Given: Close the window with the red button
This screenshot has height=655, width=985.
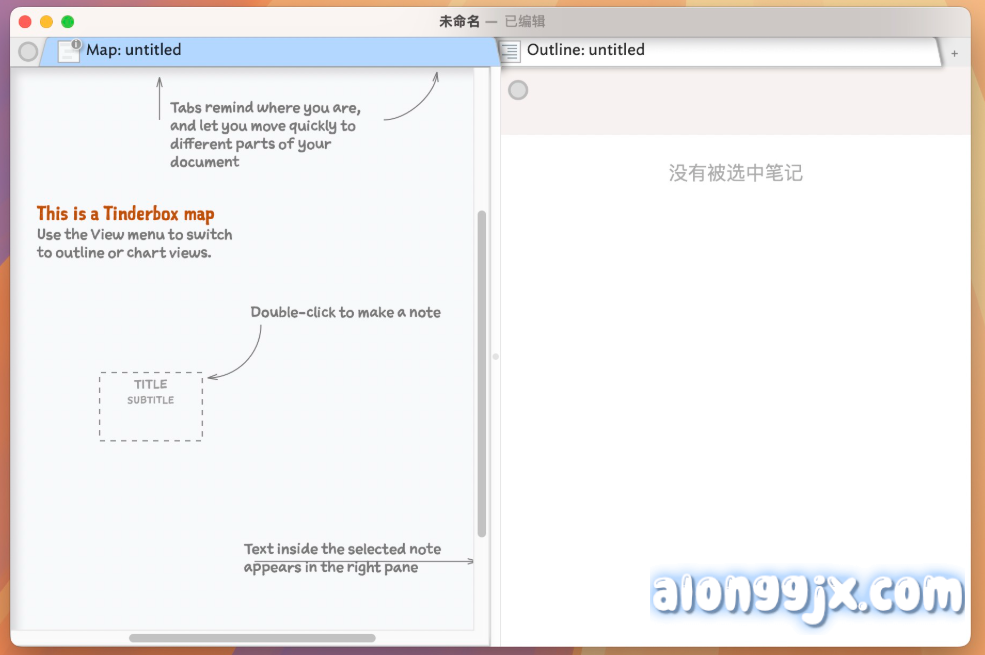Looking at the screenshot, I should pos(25,21).
